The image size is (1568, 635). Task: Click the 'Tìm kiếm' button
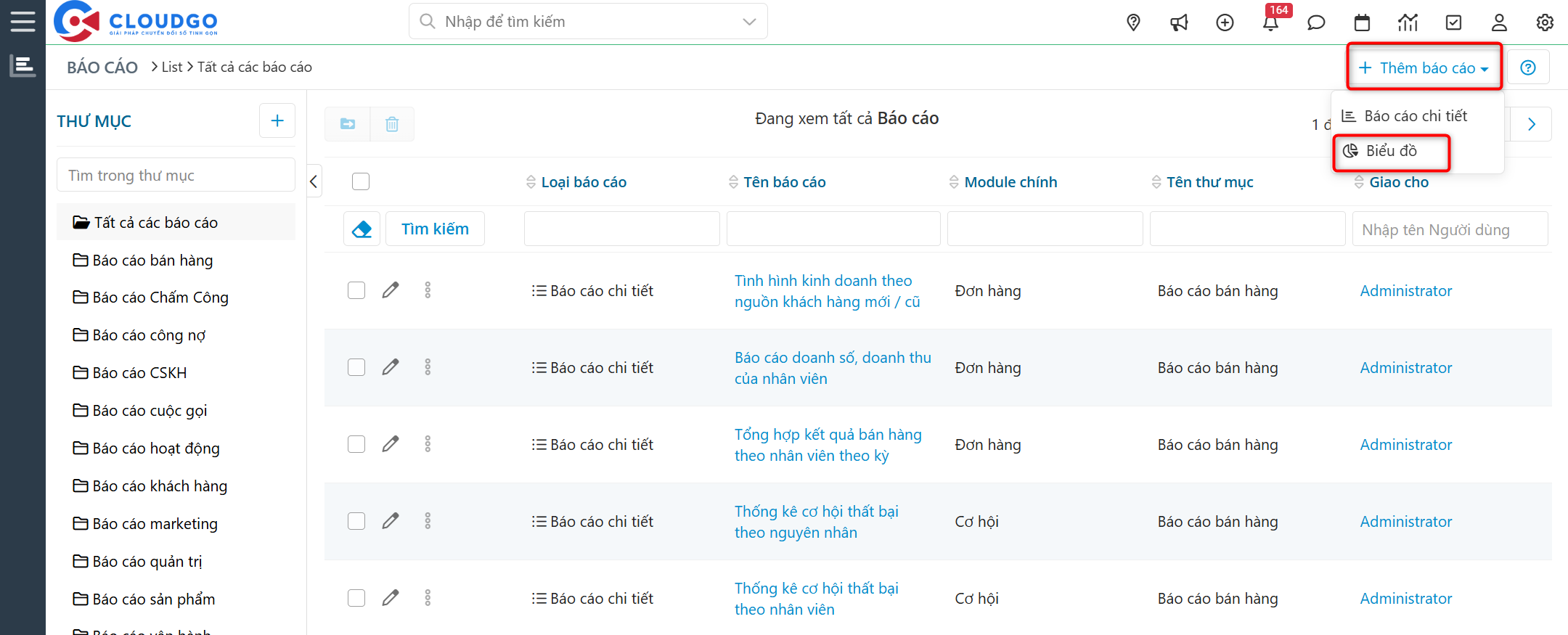(435, 229)
